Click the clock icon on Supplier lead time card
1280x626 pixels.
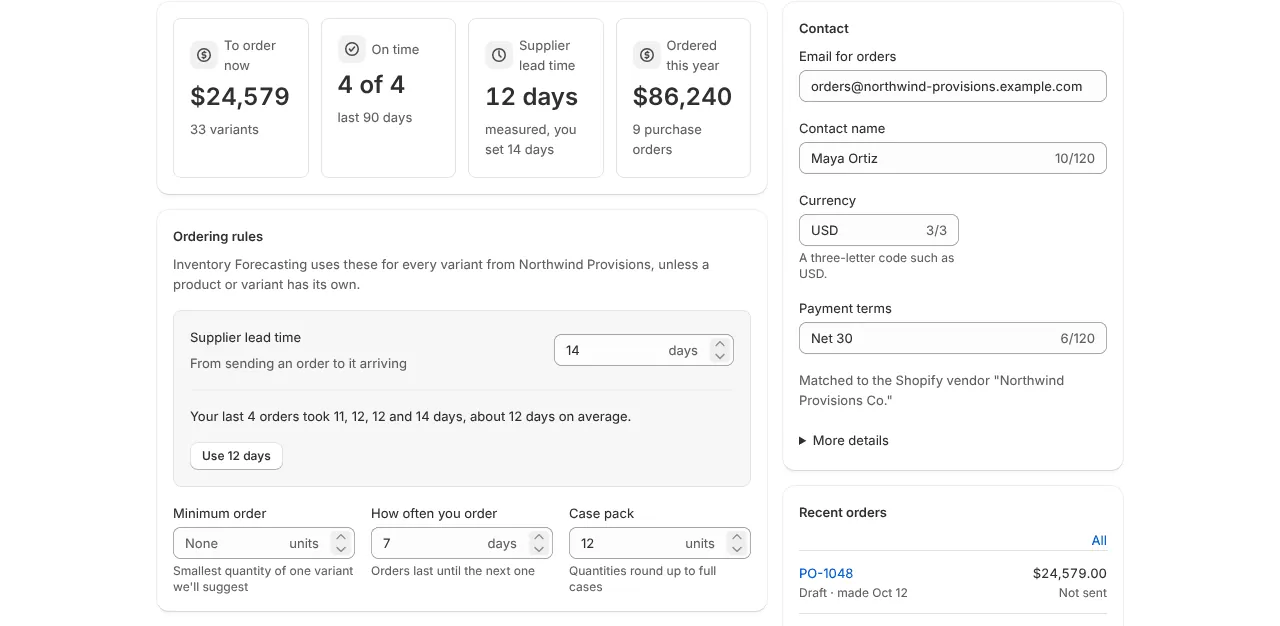click(x=499, y=55)
